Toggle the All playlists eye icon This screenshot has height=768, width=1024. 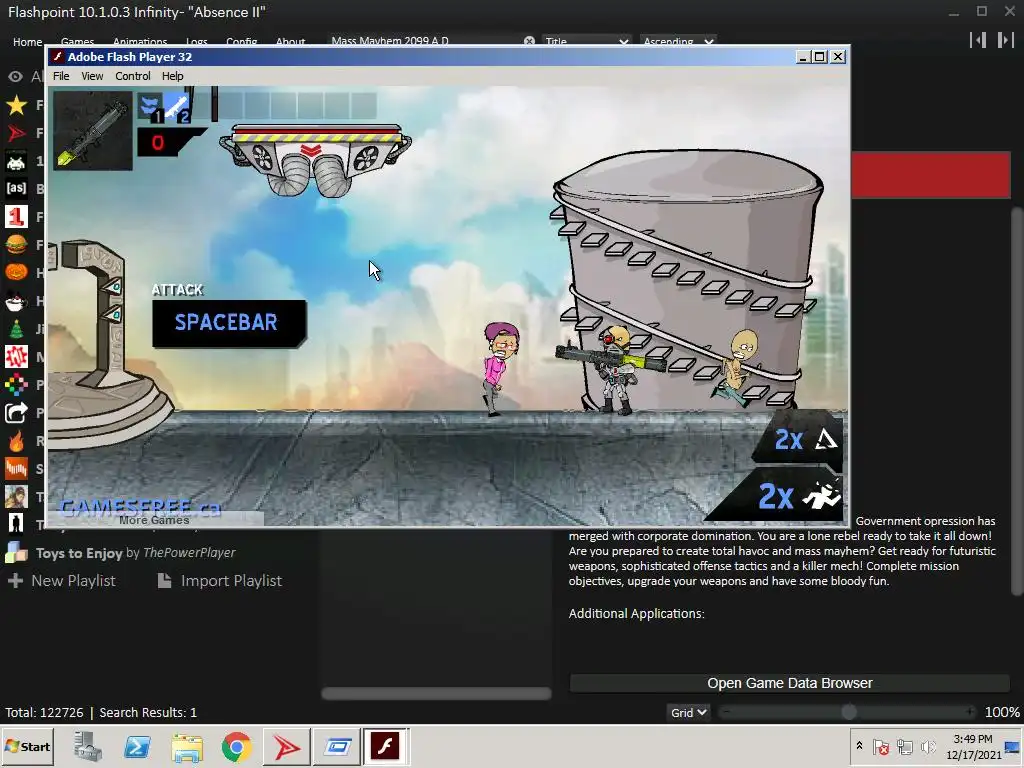[15, 76]
